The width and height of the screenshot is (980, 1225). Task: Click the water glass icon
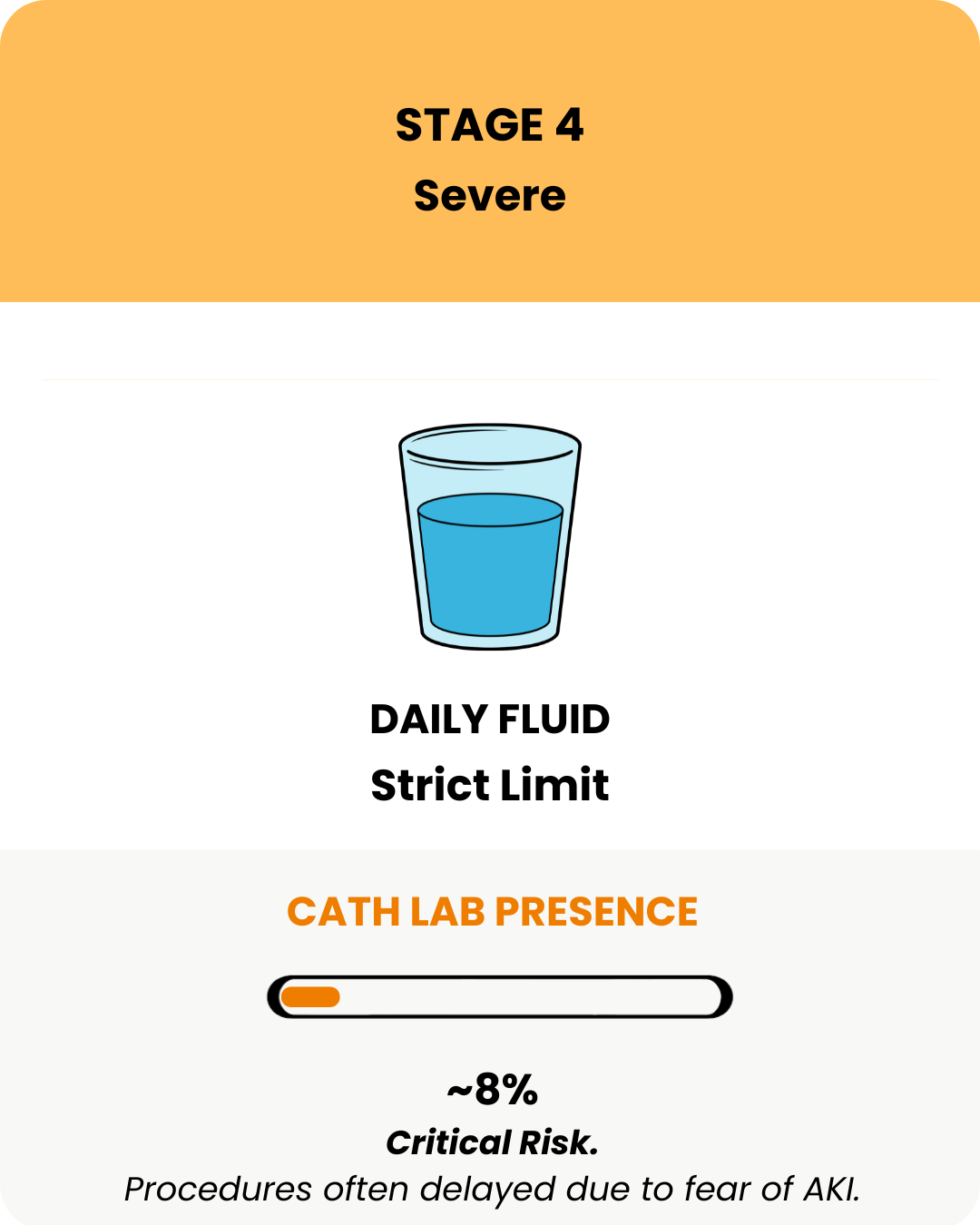click(x=490, y=535)
